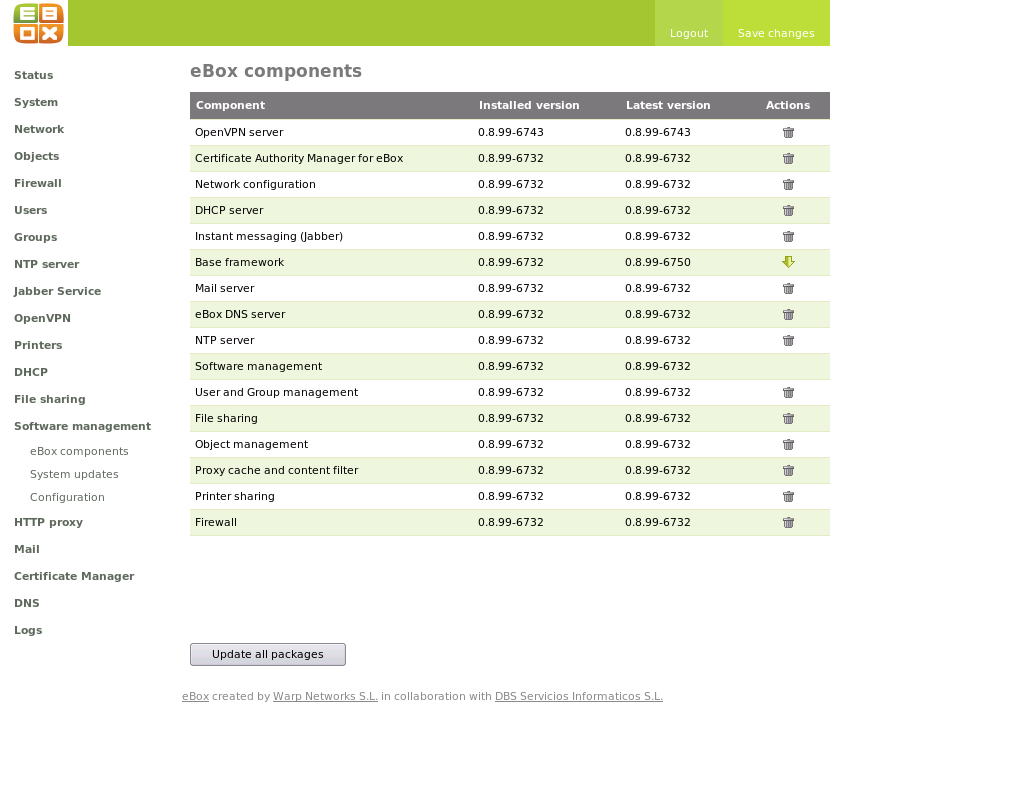Open the DNS menu section
1020x809 pixels.
[27, 603]
